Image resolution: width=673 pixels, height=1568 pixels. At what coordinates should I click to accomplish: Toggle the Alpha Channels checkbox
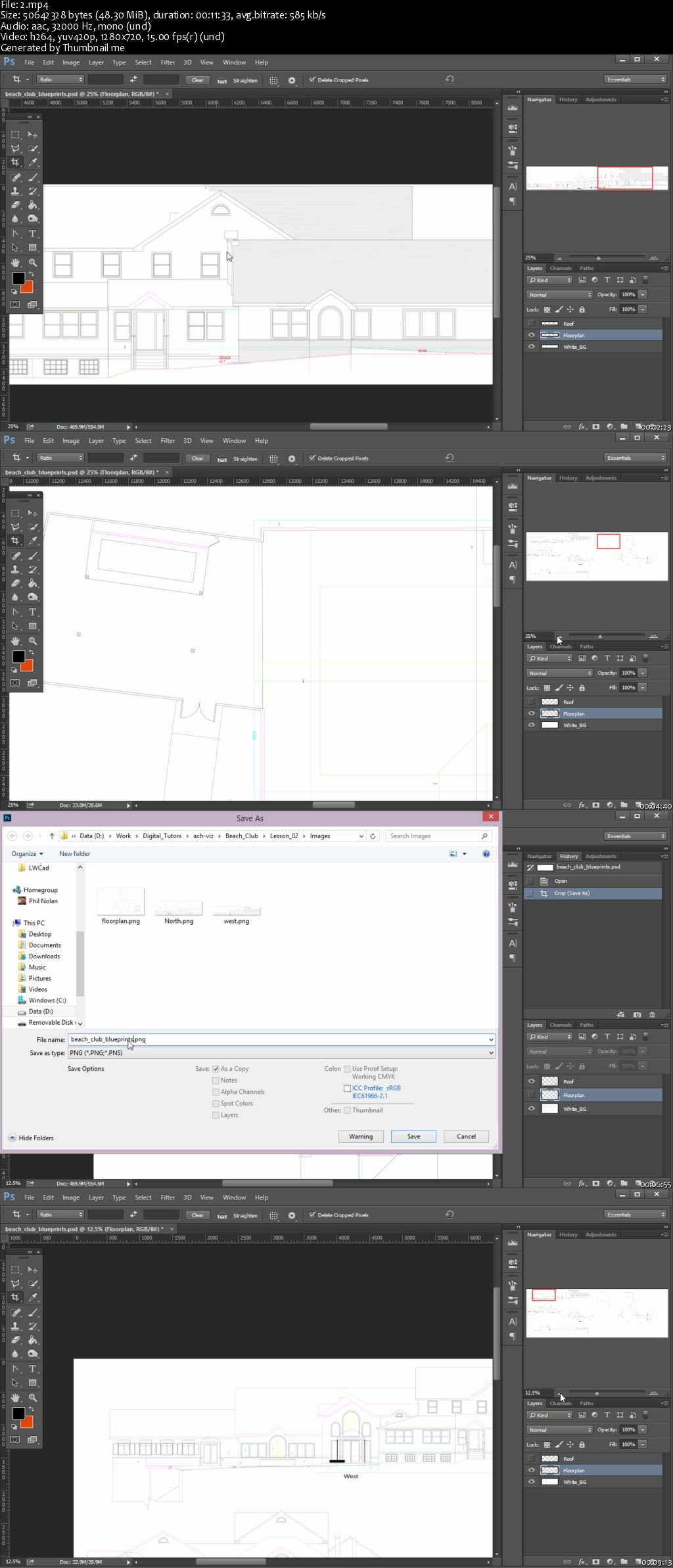pos(216,1092)
